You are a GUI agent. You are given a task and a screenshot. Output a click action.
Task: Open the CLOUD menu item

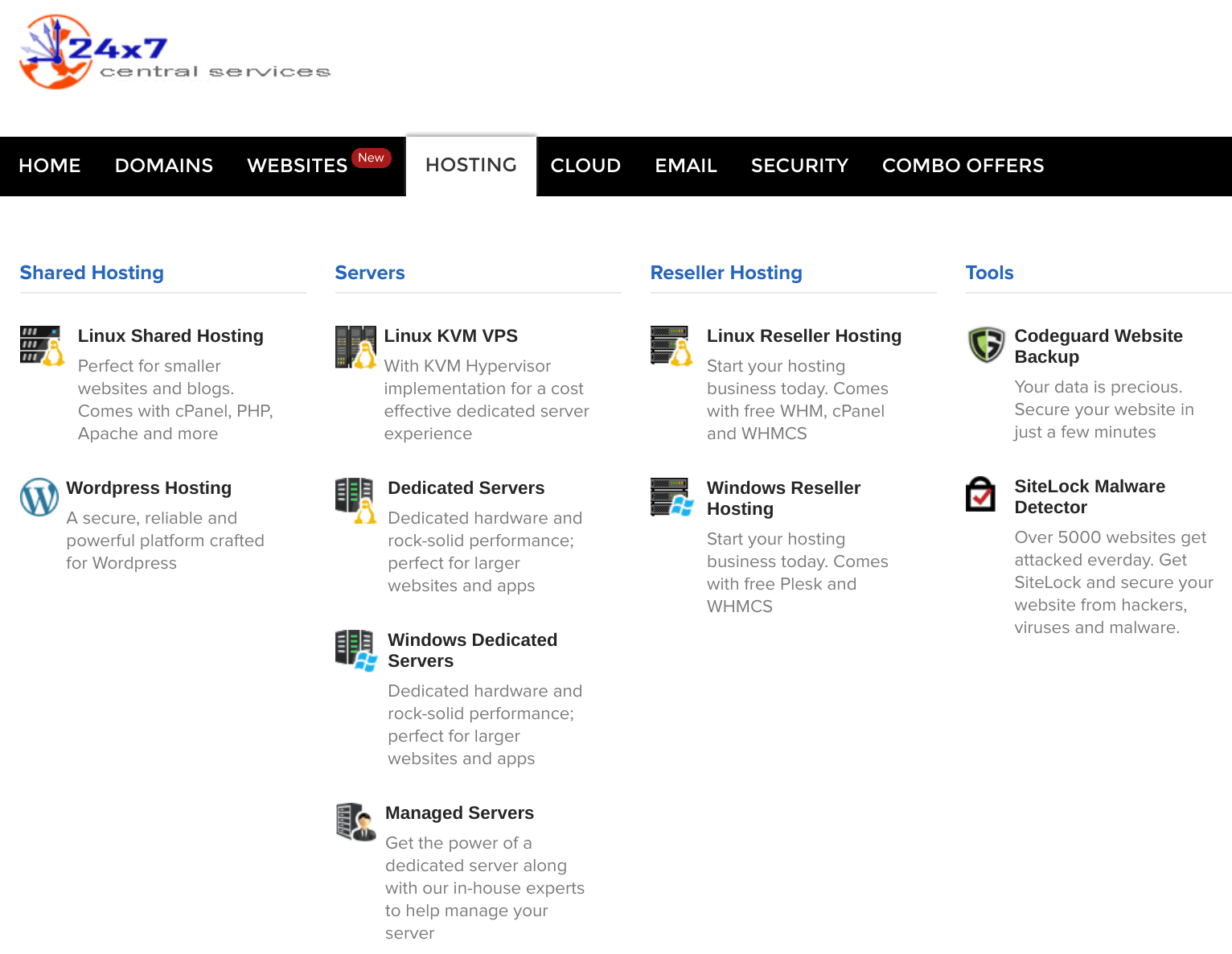[x=585, y=166]
